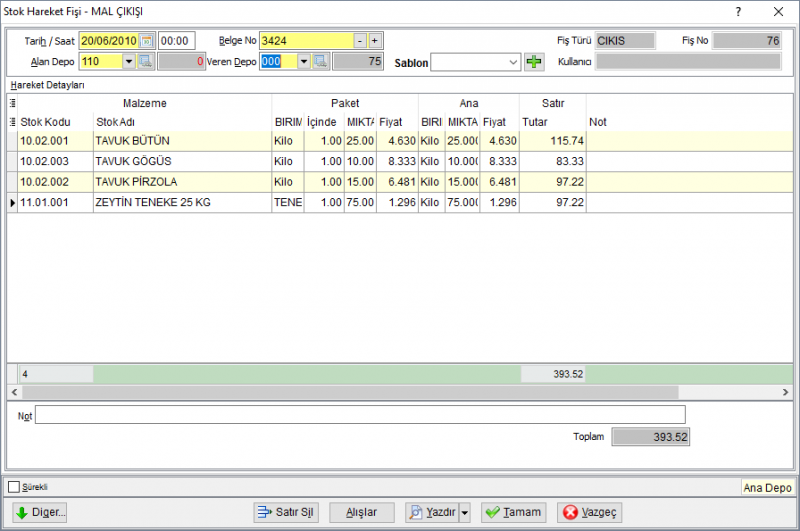Confirm with the Tamam button

point(514,512)
